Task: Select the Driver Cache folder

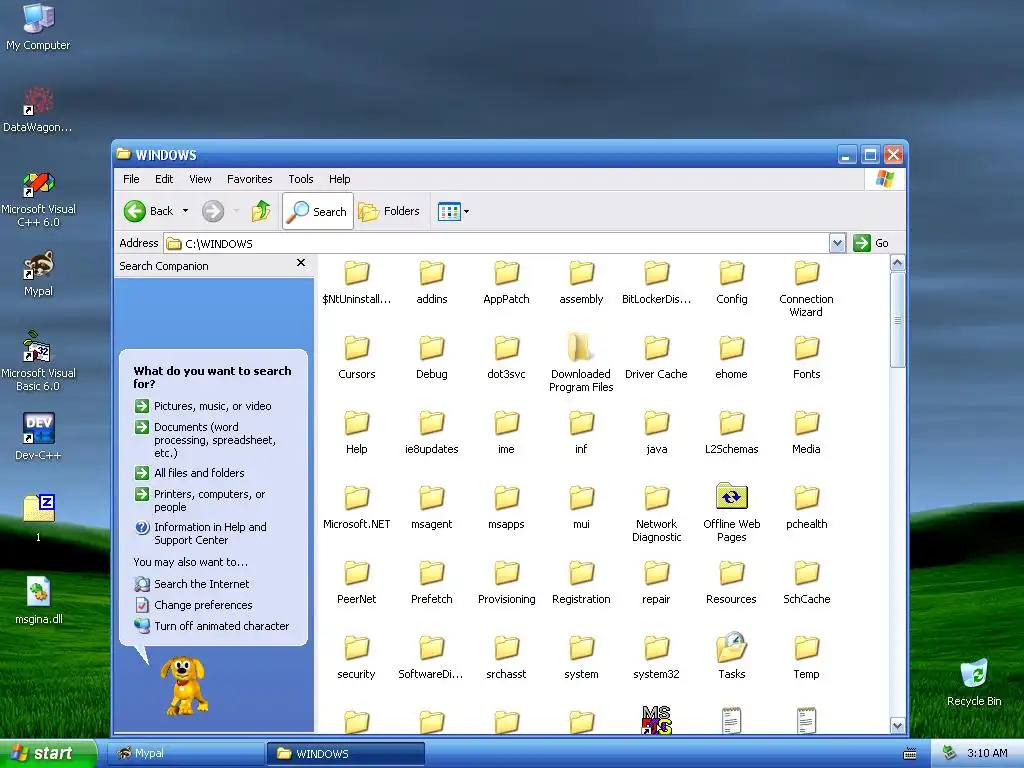Action: [656, 357]
